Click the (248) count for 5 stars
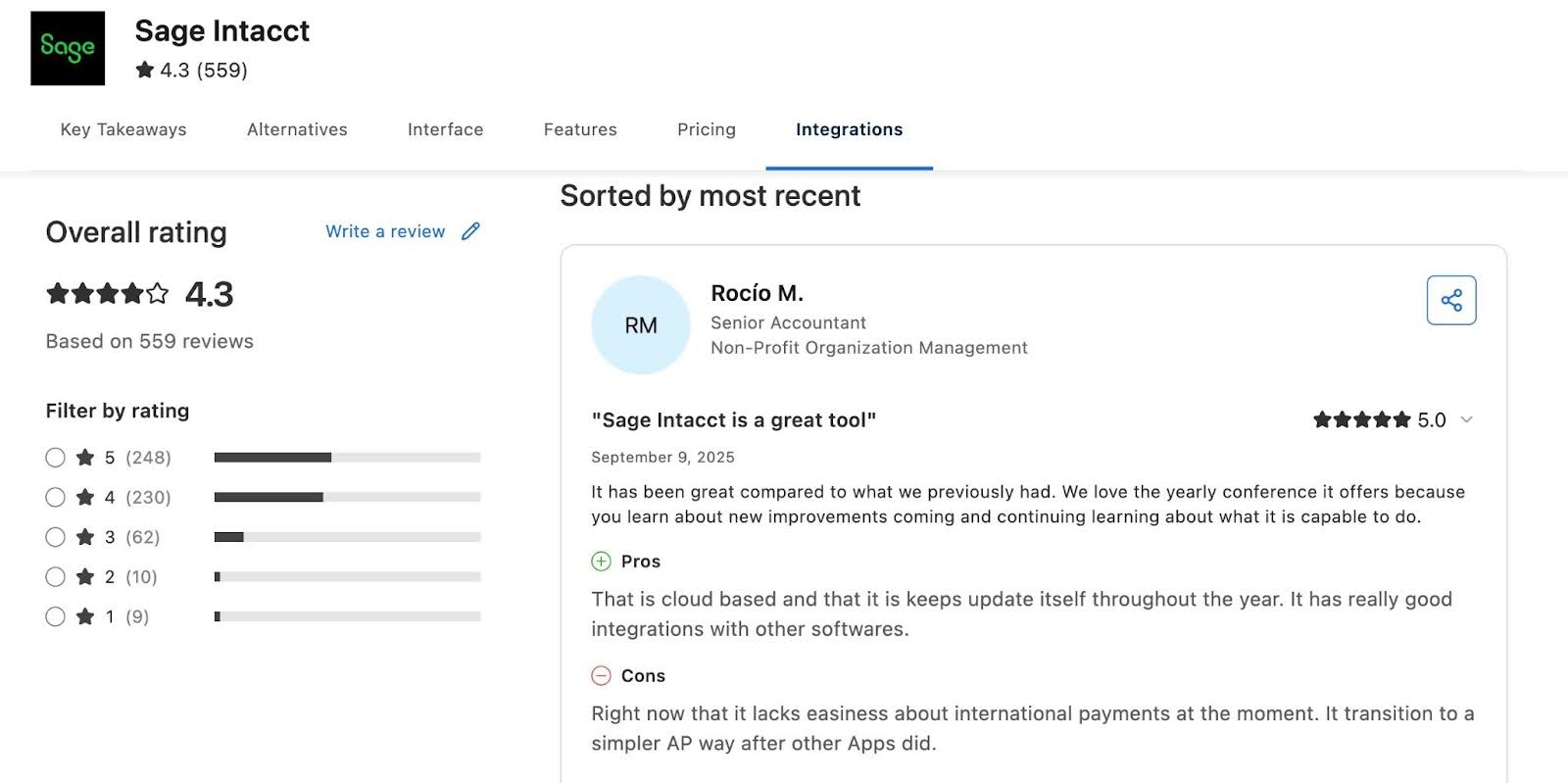 (148, 458)
